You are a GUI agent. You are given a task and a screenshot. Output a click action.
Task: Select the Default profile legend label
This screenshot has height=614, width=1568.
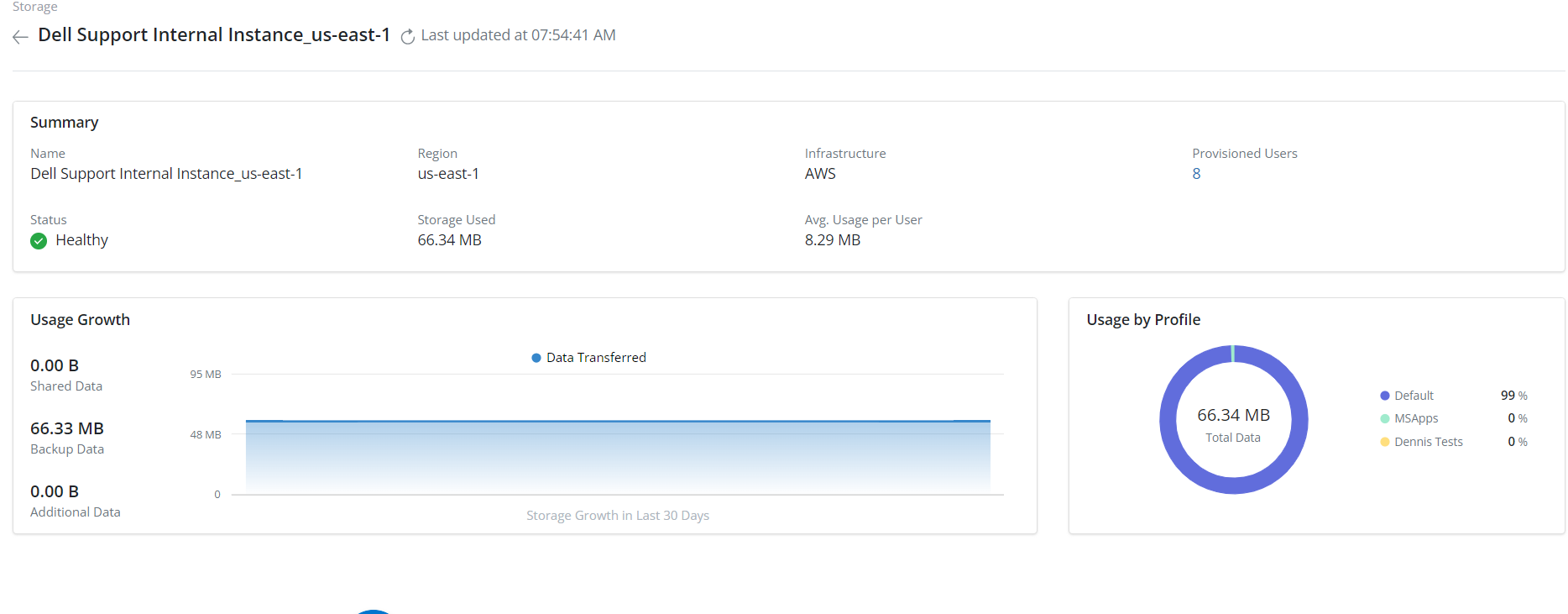[x=1414, y=396]
